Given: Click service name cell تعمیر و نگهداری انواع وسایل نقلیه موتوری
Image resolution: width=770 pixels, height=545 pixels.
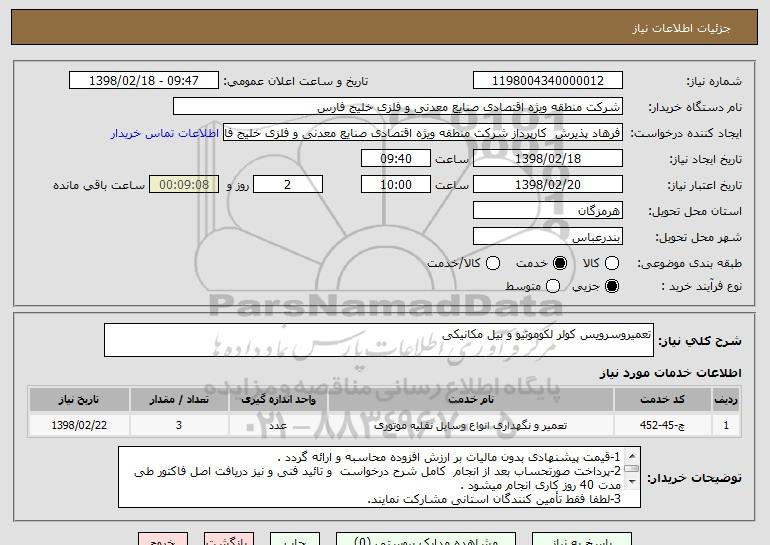Looking at the screenshot, I should click(x=471, y=425).
